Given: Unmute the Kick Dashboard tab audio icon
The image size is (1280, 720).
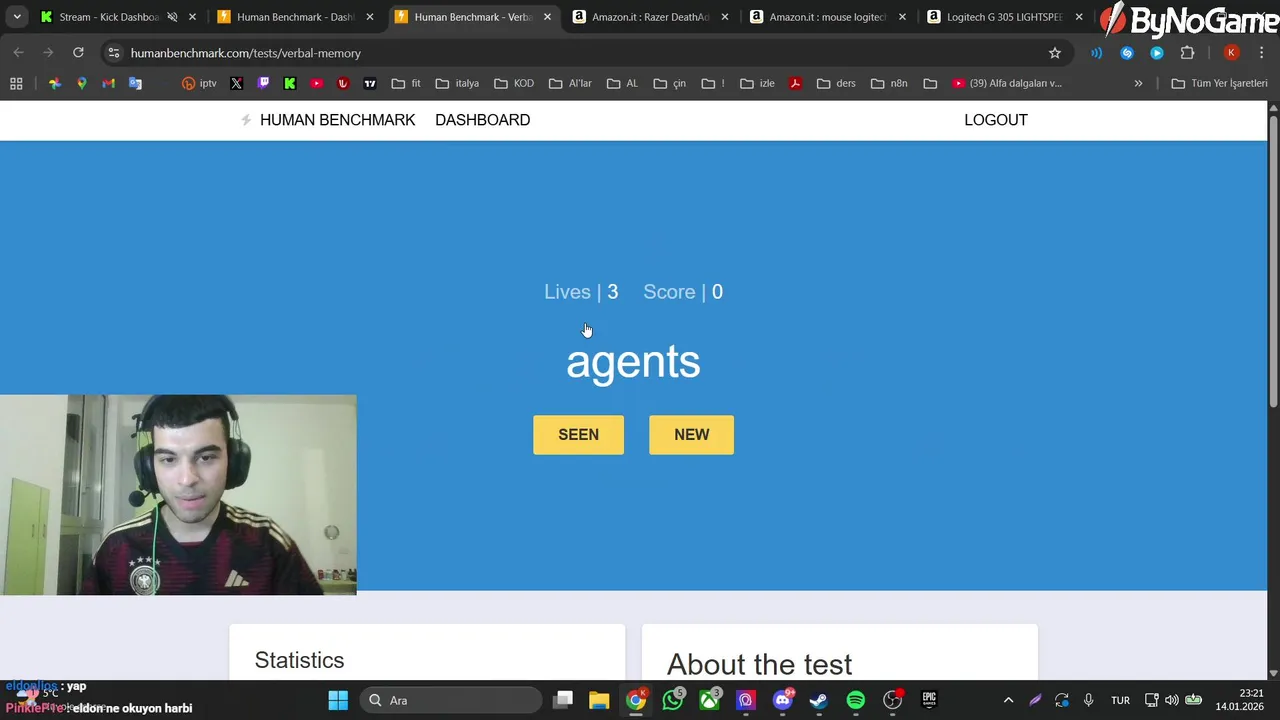Looking at the screenshot, I should (x=172, y=17).
